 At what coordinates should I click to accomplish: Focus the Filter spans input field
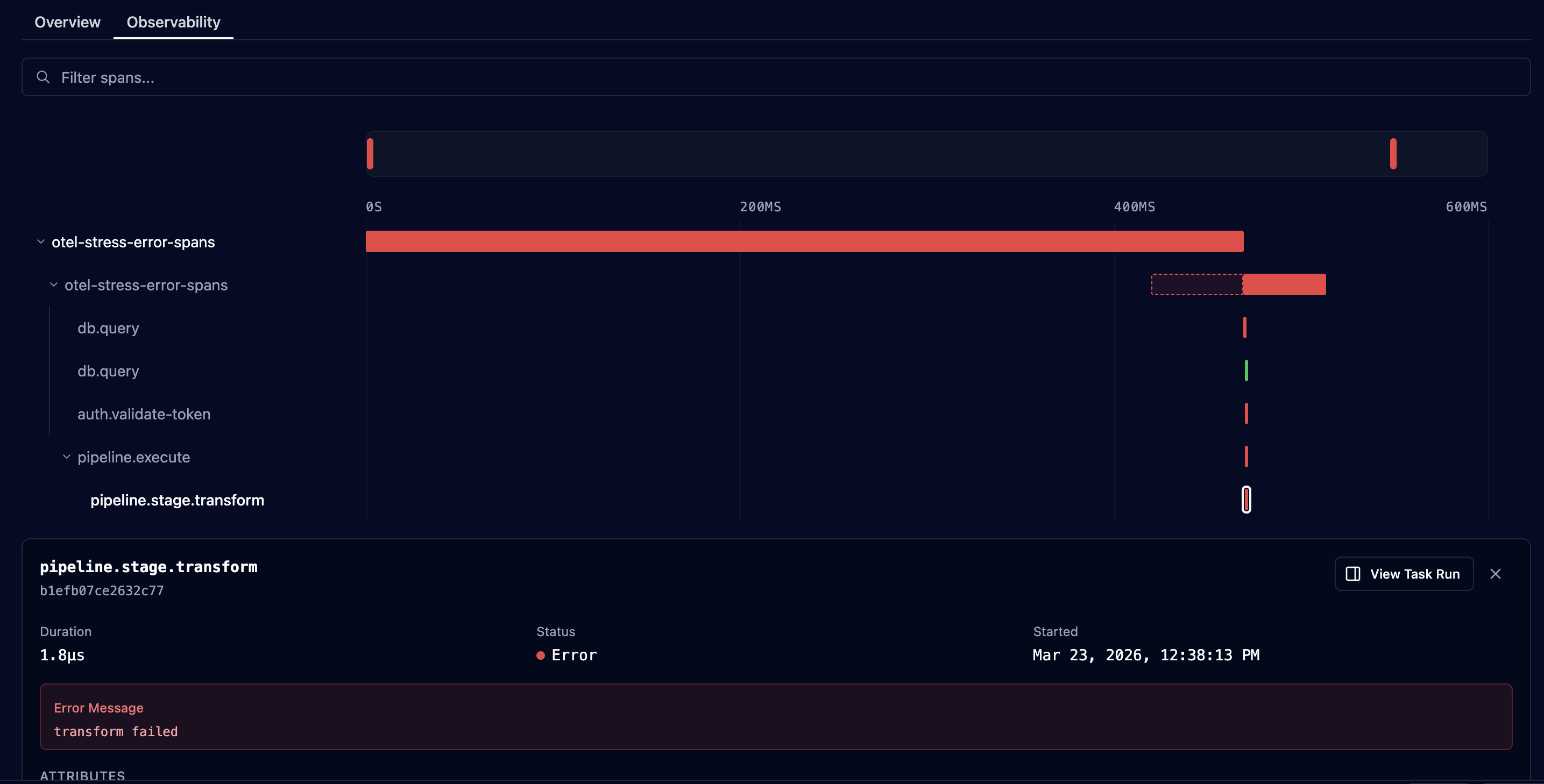[779, 77]
